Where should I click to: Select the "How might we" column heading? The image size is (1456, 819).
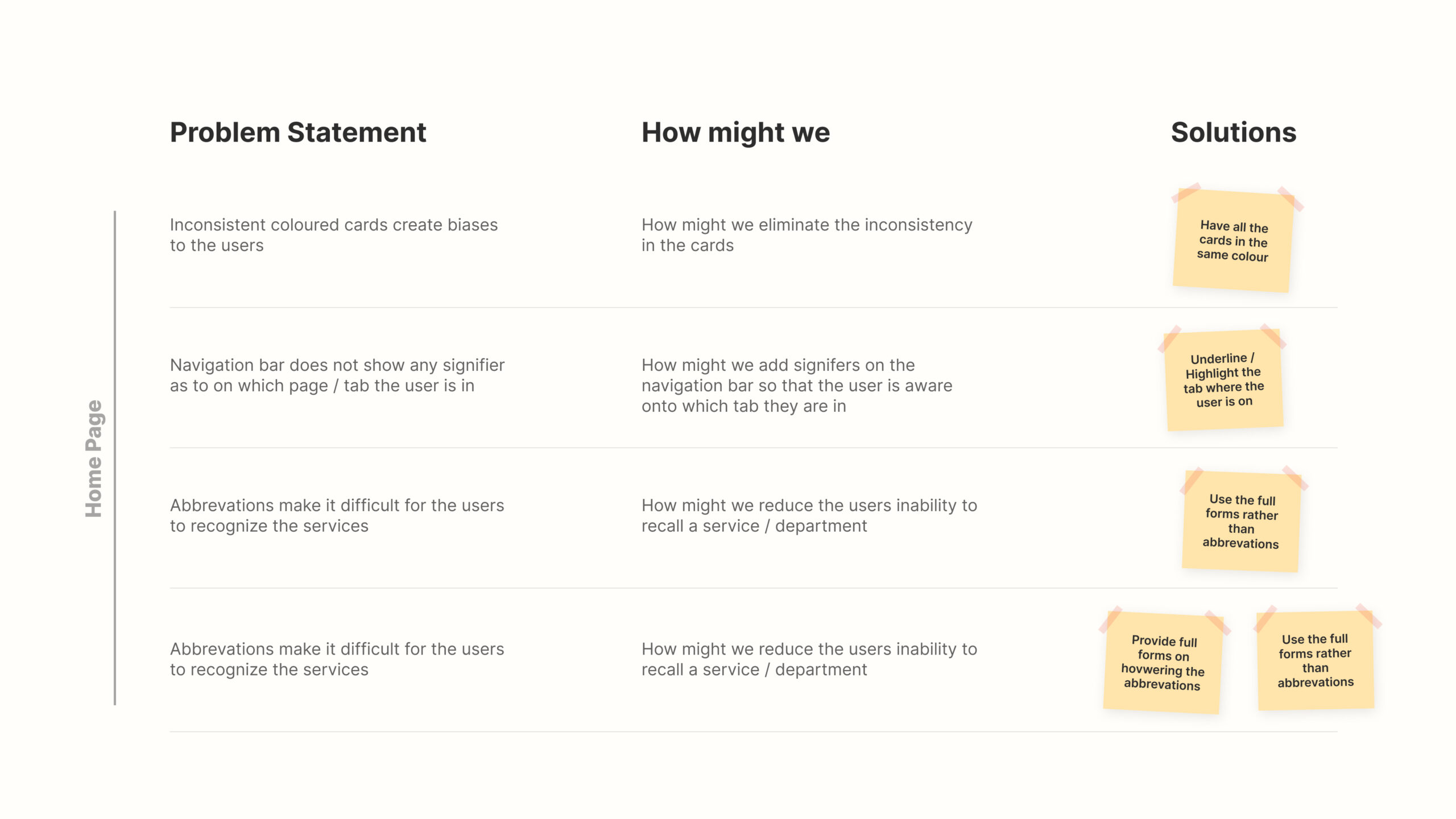[735, 133]
